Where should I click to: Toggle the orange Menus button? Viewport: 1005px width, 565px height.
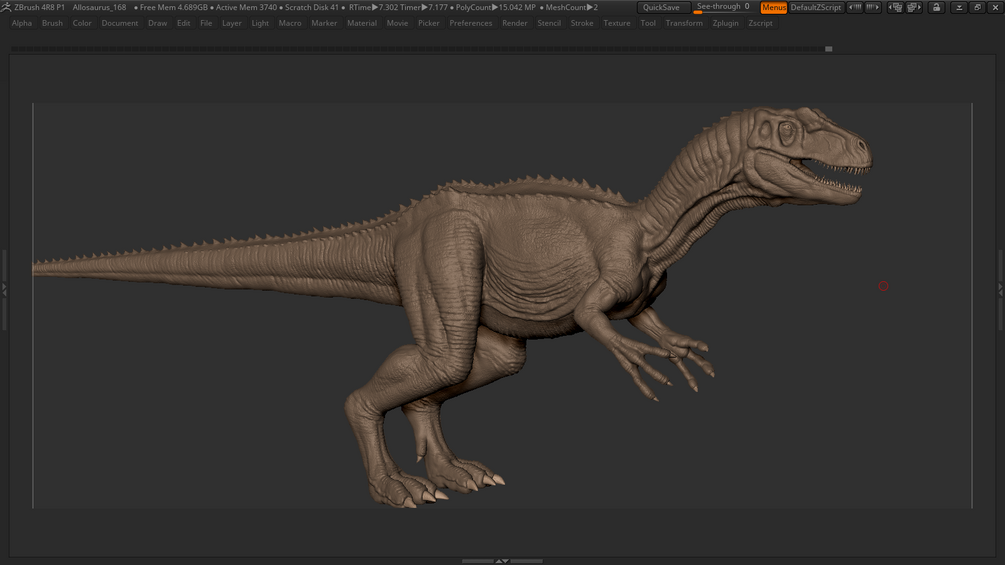tap(774, 7)
